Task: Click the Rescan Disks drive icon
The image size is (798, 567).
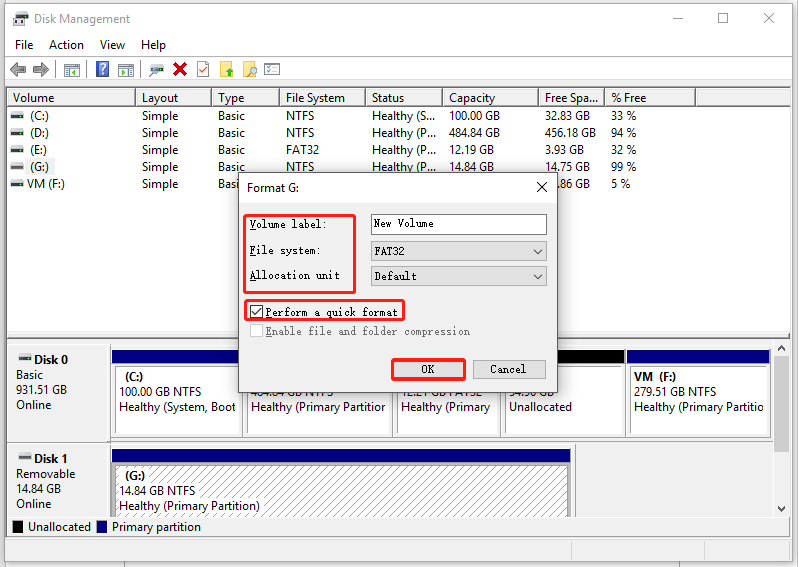Action: tap(156, 70)
